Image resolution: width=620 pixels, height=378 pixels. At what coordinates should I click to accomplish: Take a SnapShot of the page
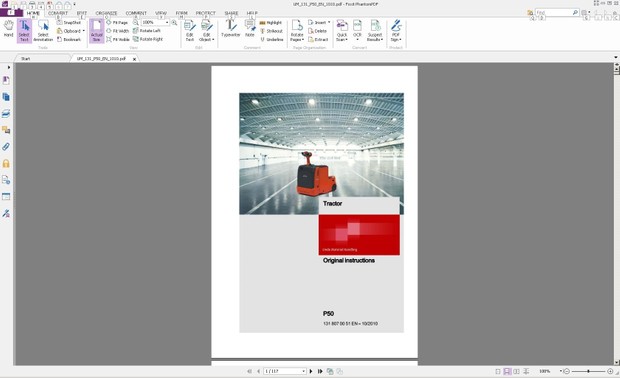pos(69,23)
